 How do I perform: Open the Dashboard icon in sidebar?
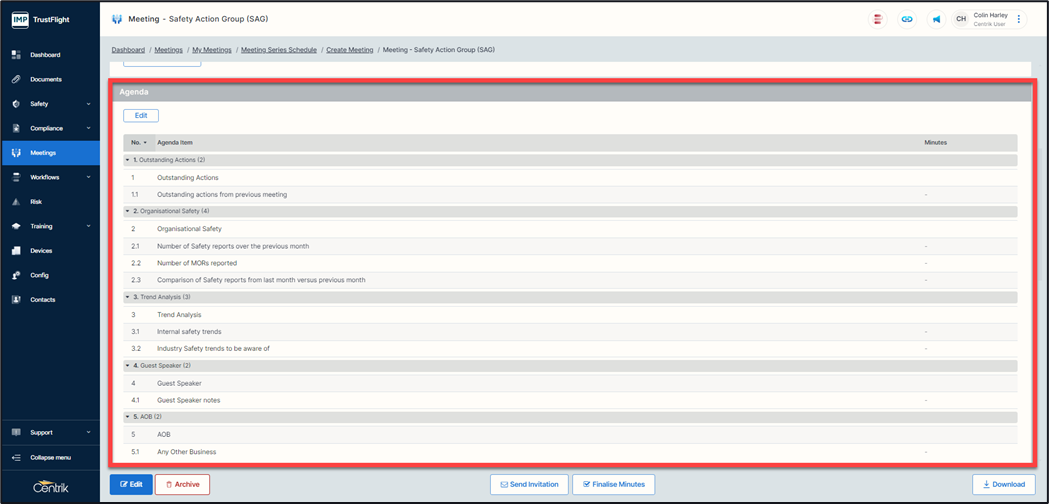16,55
